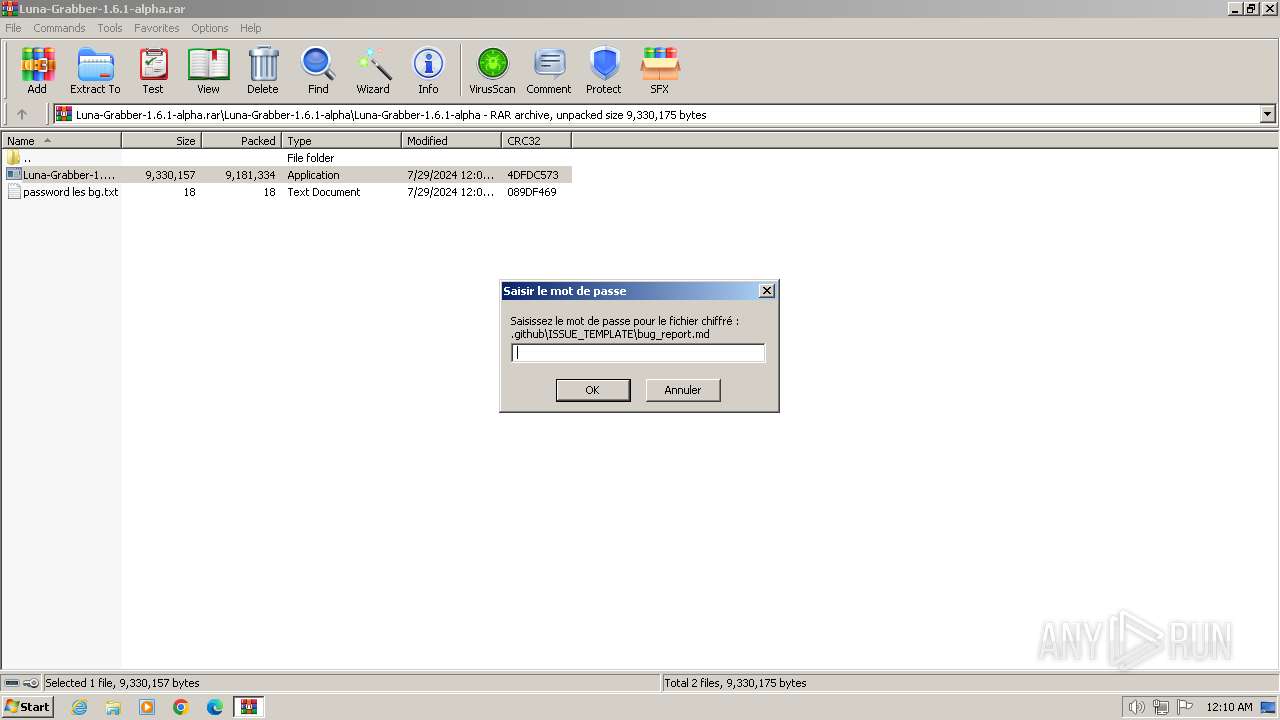Expand the archive path dropdown arrow

click(x=1267, y=115)
